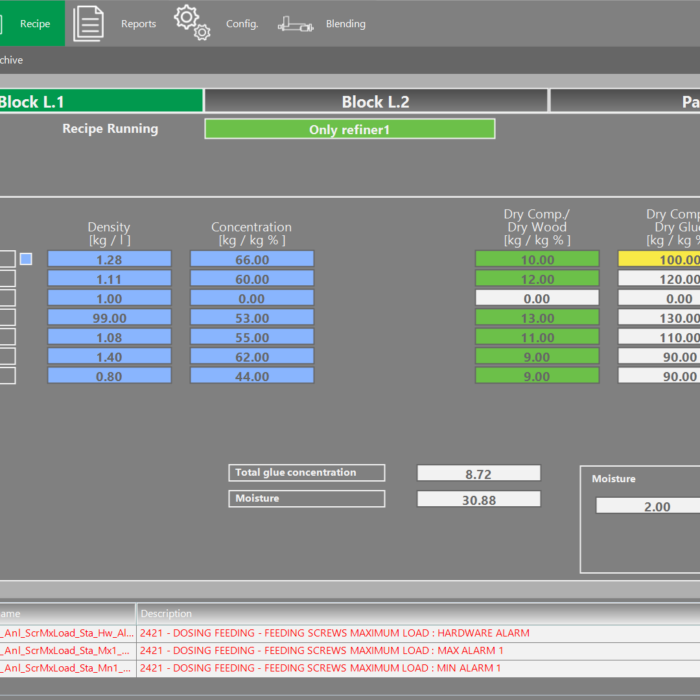Screen dimensions: 700x700
Task: Click the Total glue concentration value 8.72
Action: (x=478, y=473)
